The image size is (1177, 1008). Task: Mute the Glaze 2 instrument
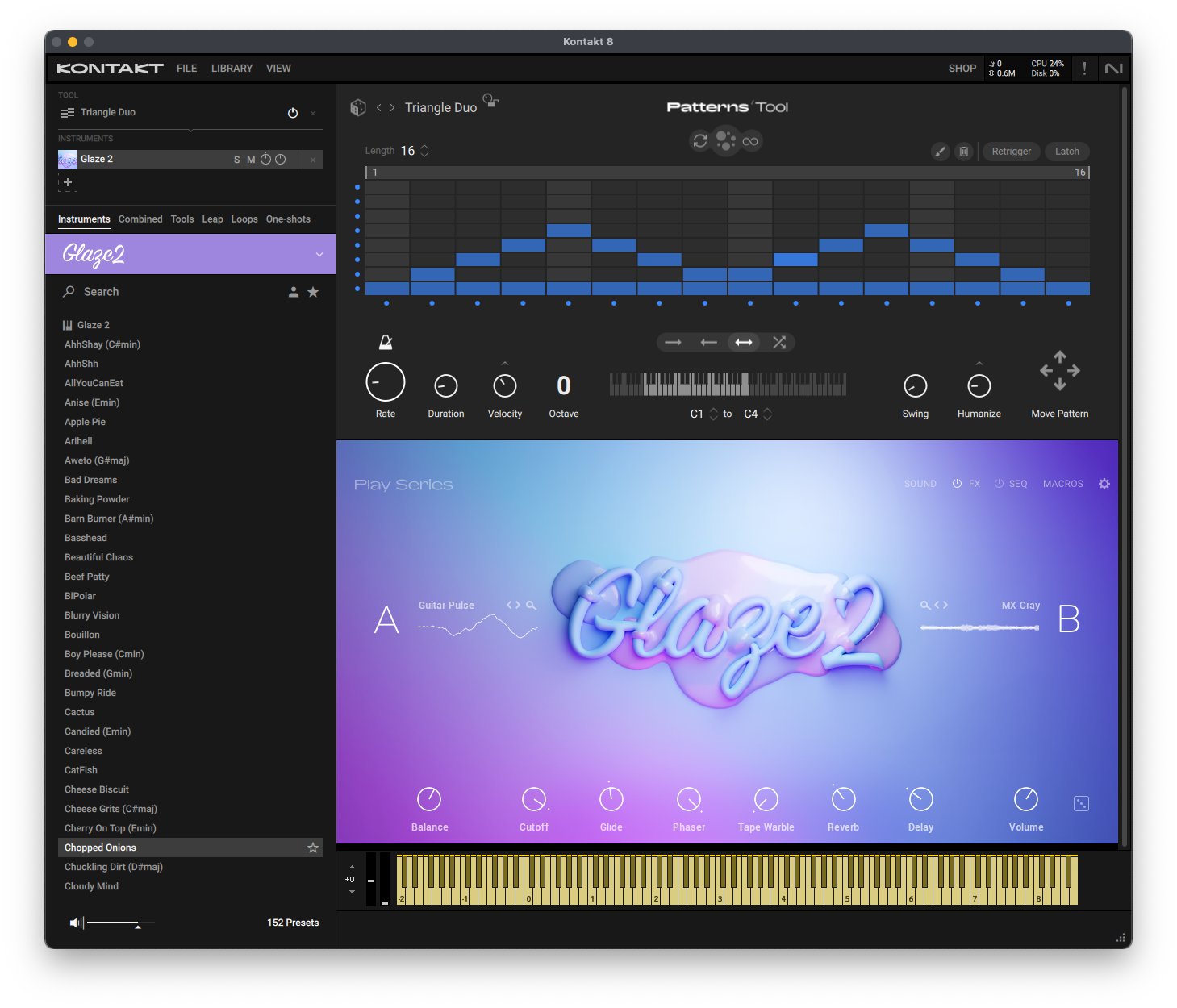coord(251,160)
